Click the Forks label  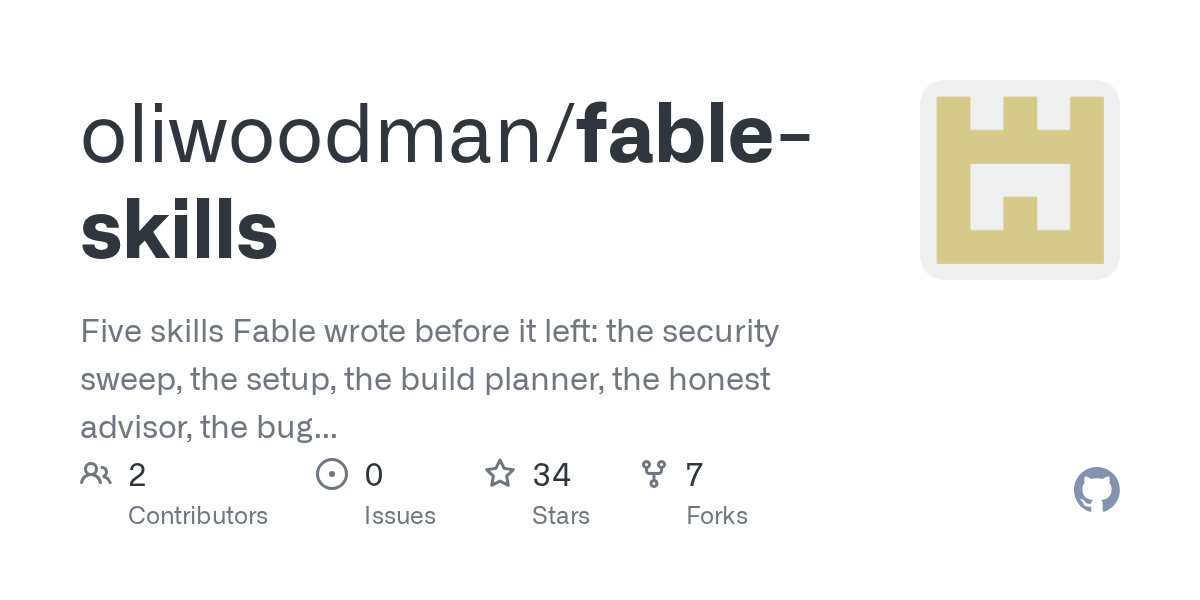point(717,516)
